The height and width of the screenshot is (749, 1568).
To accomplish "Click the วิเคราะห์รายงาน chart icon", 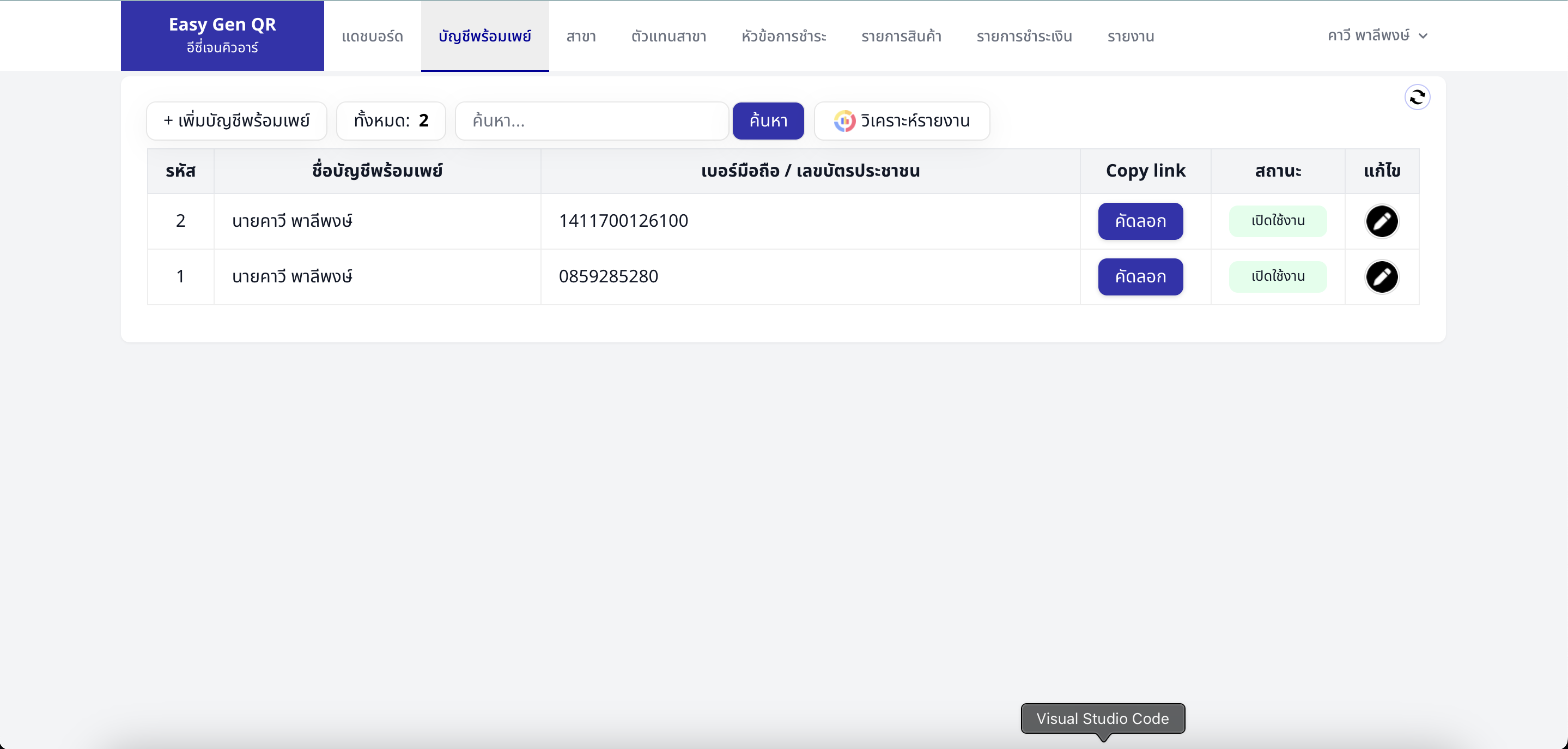I will [x=844, y=121].
